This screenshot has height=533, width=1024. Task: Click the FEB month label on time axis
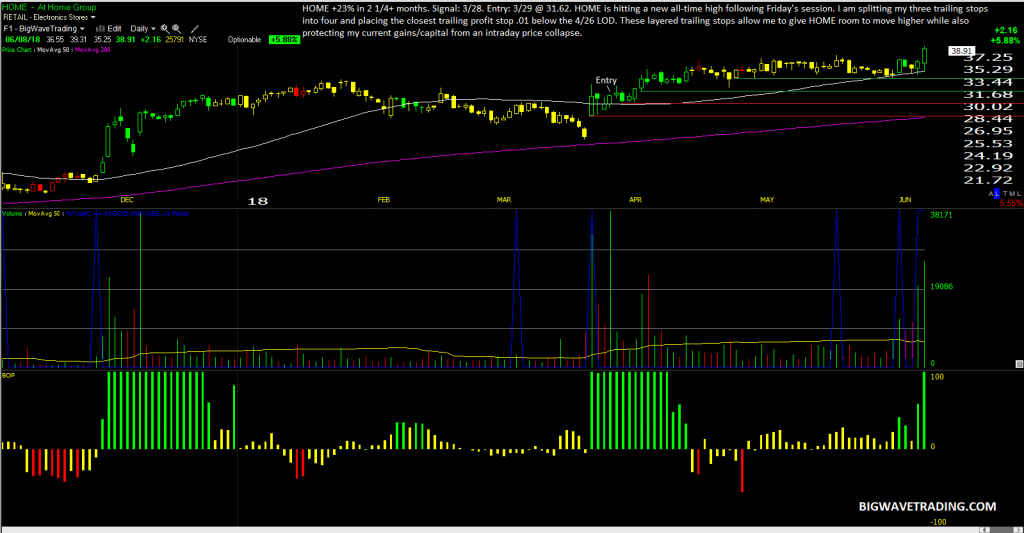(383, 200)
